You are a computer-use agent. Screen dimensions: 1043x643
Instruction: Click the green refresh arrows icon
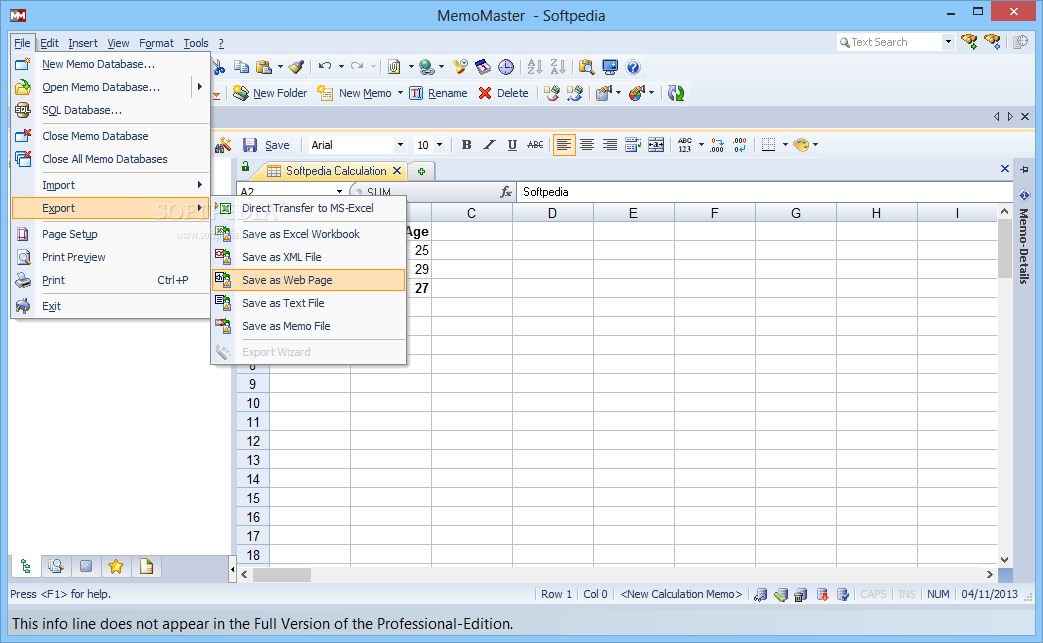[x=676, y=93]
